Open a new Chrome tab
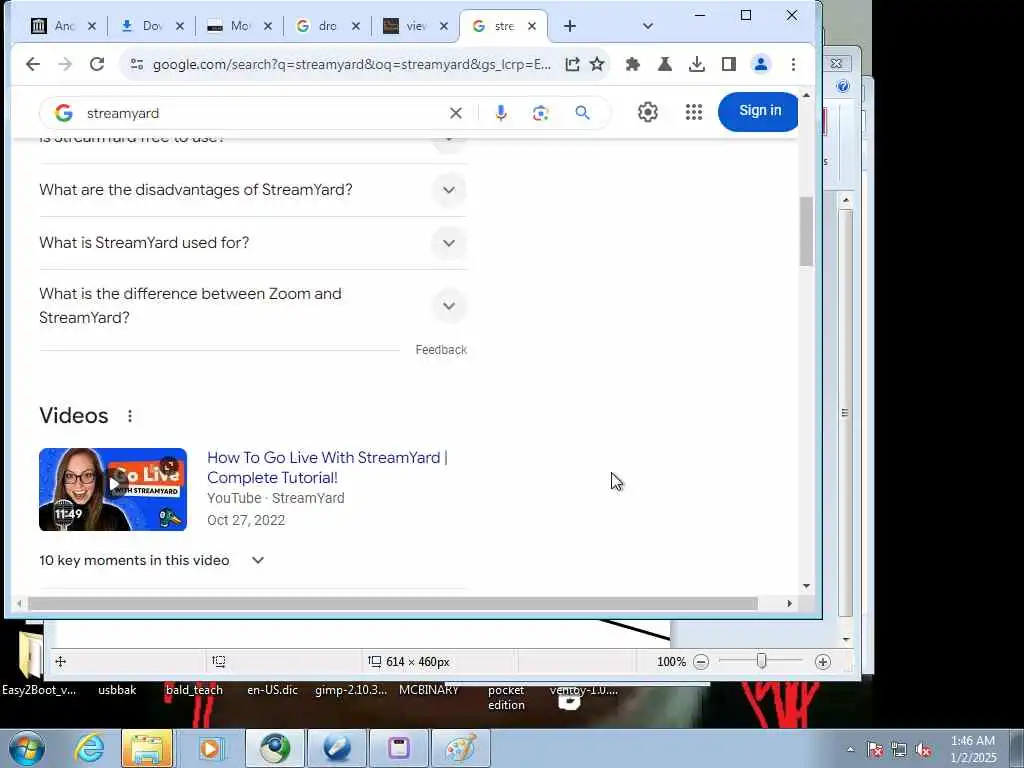This screenshot has width=1024, height=768. pyautogui.click(x=569, y=26)
